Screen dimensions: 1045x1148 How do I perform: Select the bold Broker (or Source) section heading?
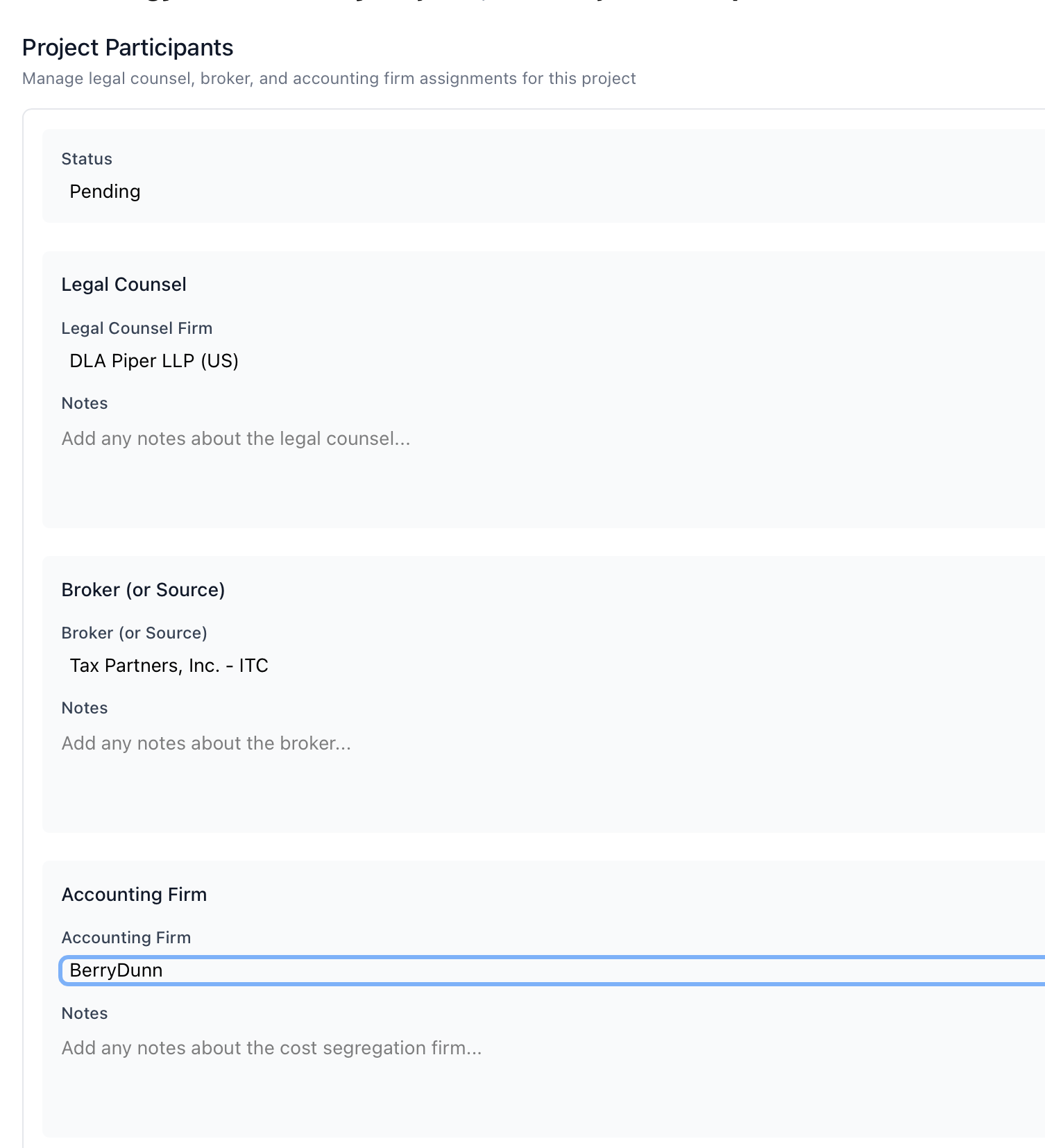click(143, 590)
